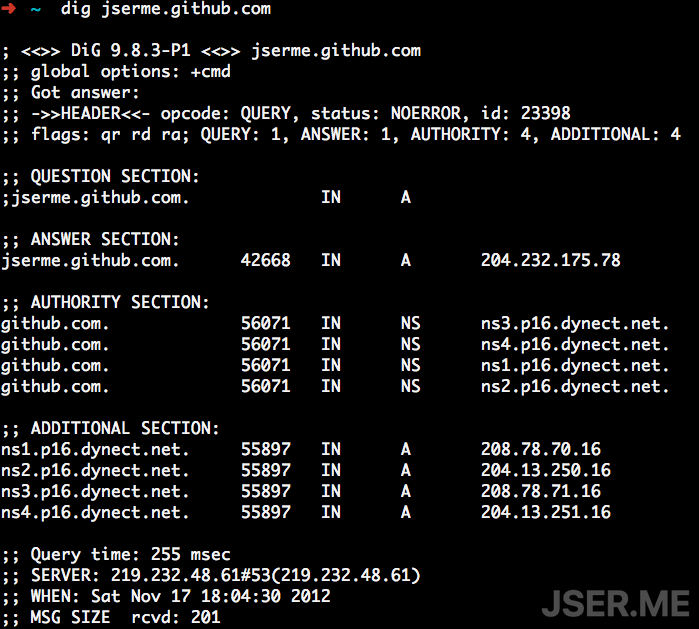This screenshot has height=629, width=699.
Task: Click the QUESTION SECTION heading
Action: click(115, 177)
